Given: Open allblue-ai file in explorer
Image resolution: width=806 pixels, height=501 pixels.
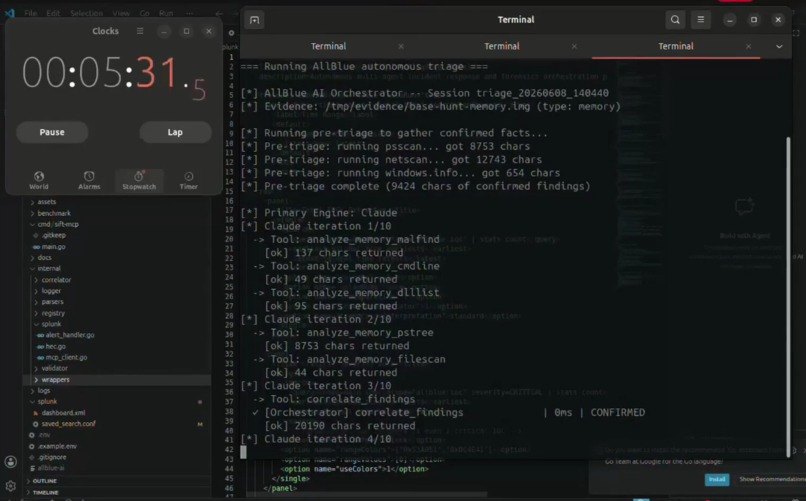Looking at the screenshot, I should coord(51,468).
